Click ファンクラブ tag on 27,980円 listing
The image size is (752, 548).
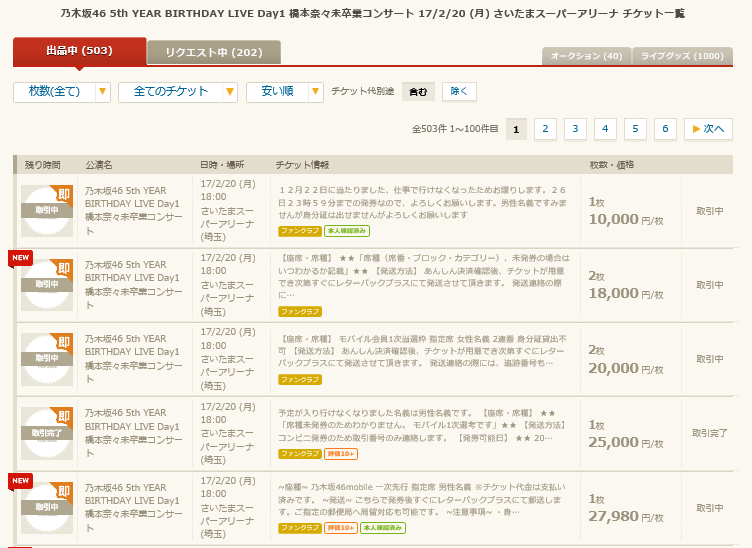pos(300,528)
